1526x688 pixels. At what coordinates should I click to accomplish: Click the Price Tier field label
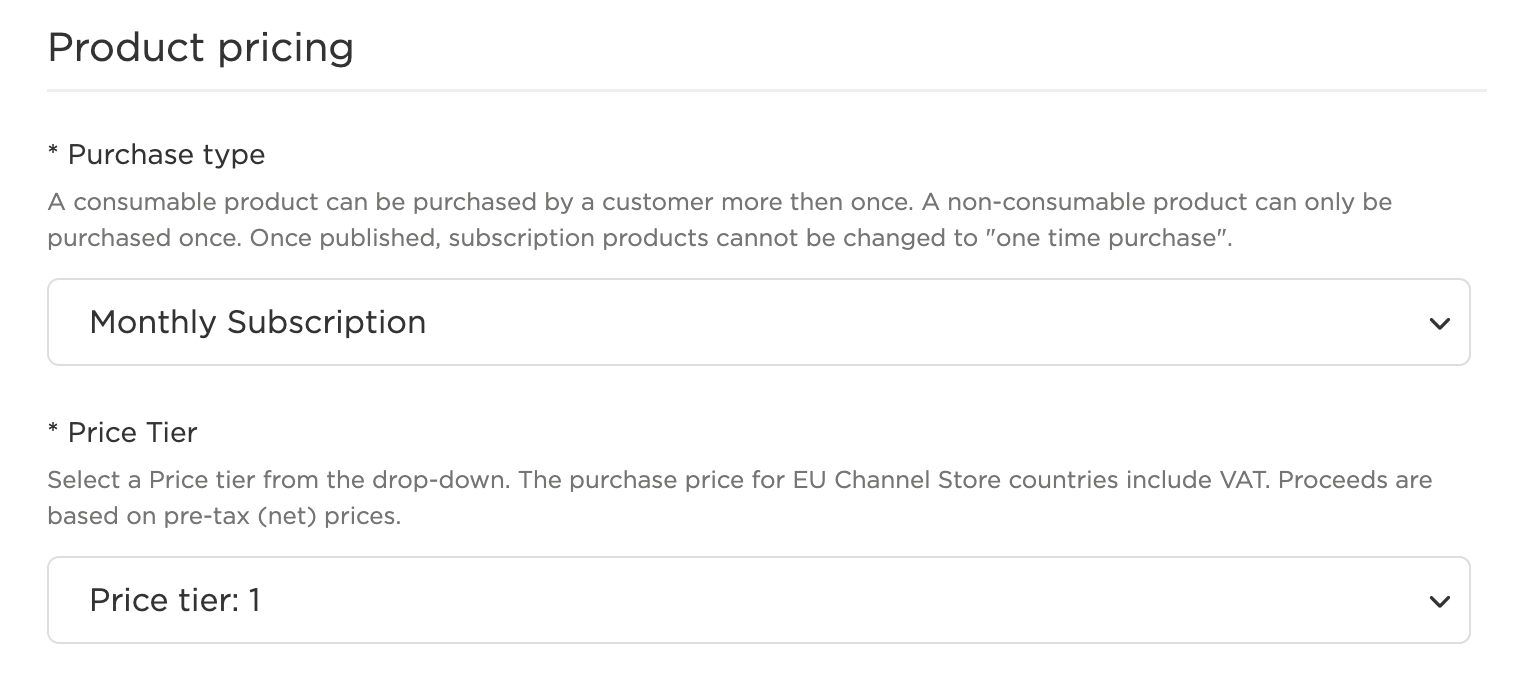tap(133, 433)
